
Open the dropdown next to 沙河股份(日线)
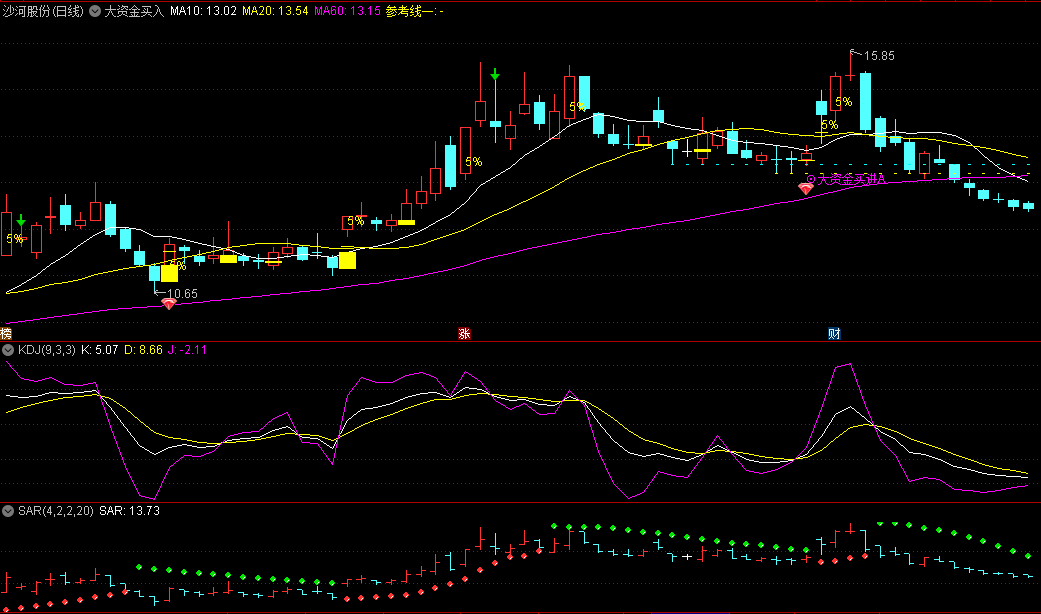95,11
